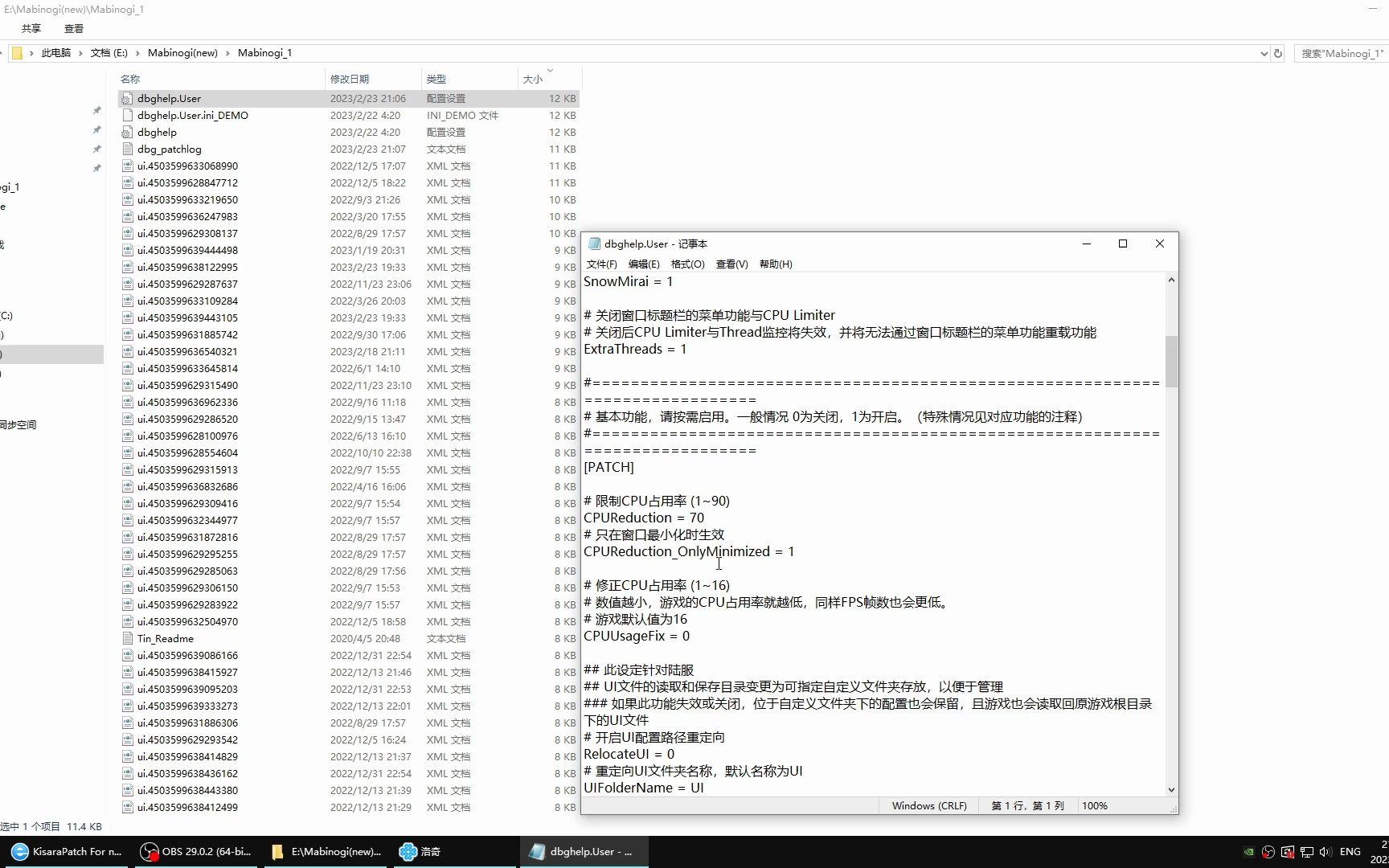Click CPUUsageFix = 0 line in Notepad
This screenshot has height=868, width=1389.
pyautogui.click(x=637, y=636)
